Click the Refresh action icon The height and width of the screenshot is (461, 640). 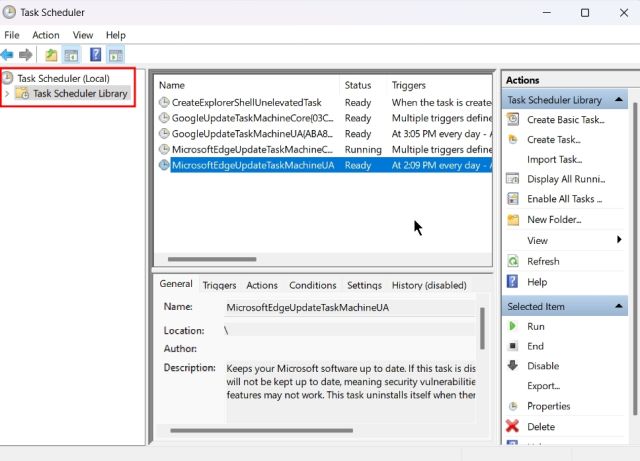(x=513, y=261)
